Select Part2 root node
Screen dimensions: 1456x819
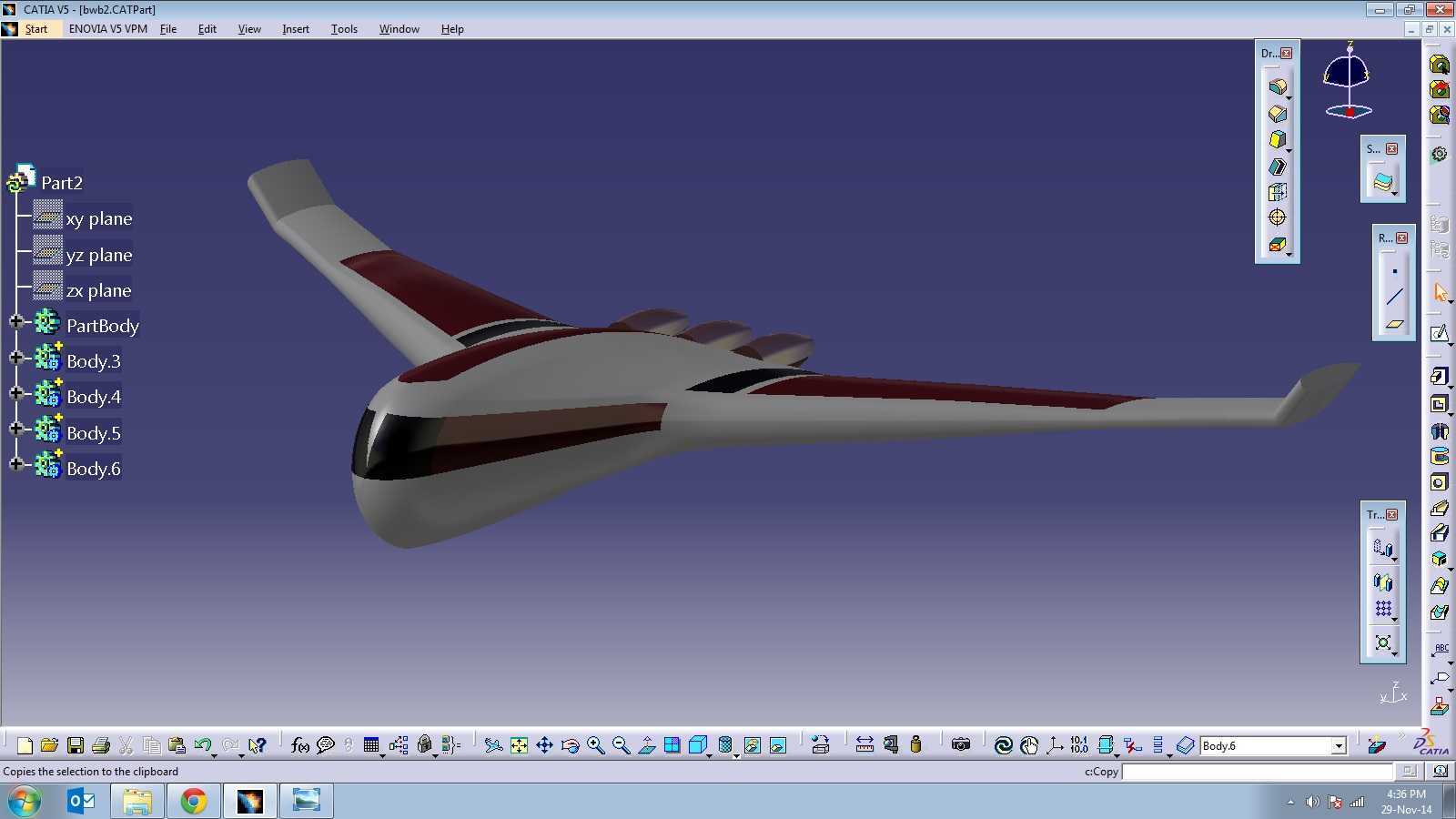(x=61, y=183)
